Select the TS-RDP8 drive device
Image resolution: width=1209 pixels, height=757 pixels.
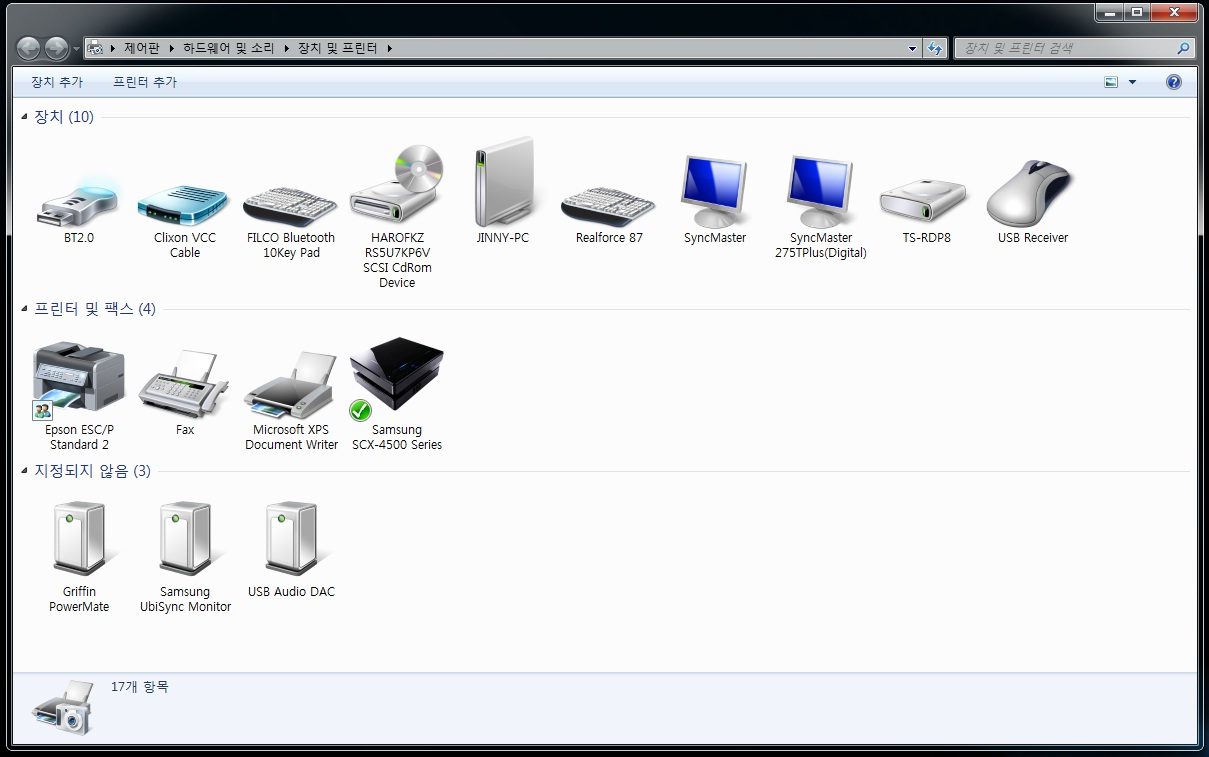click(926, 212)
